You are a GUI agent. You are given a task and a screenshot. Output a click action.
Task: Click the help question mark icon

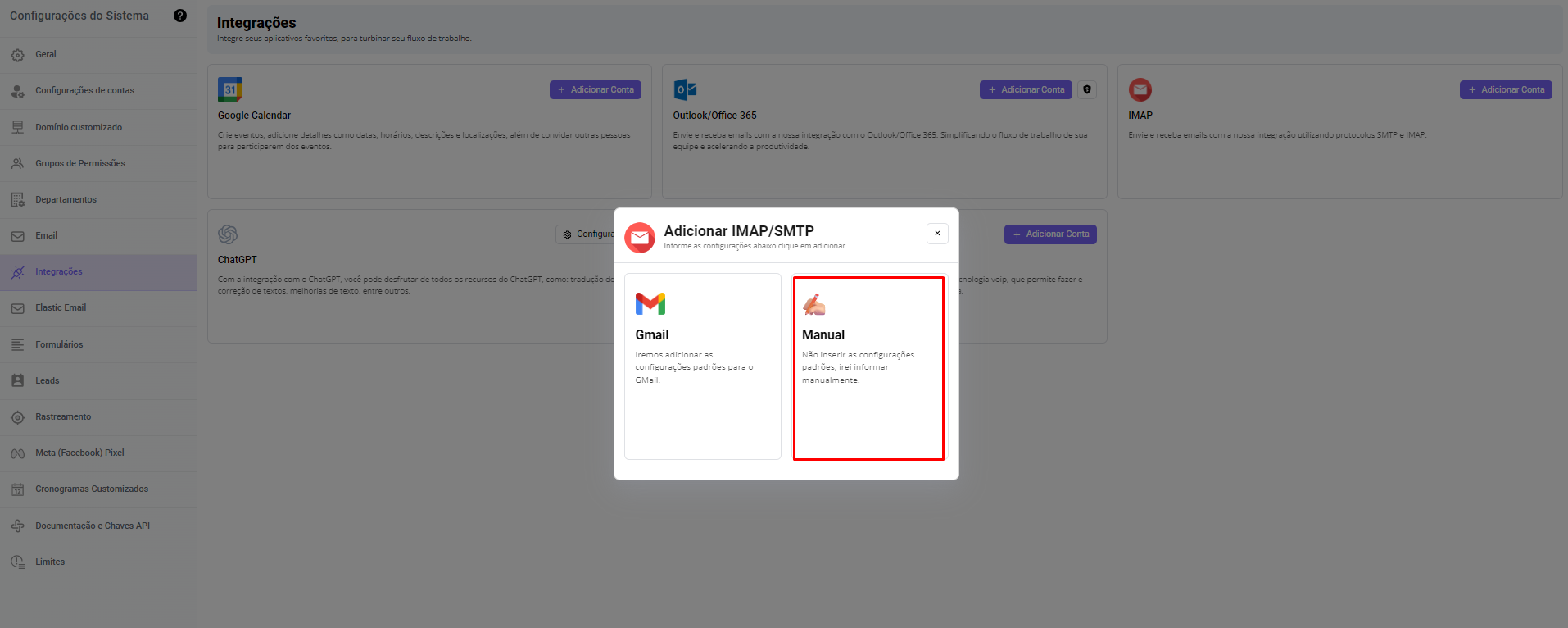tap(180, 16)
